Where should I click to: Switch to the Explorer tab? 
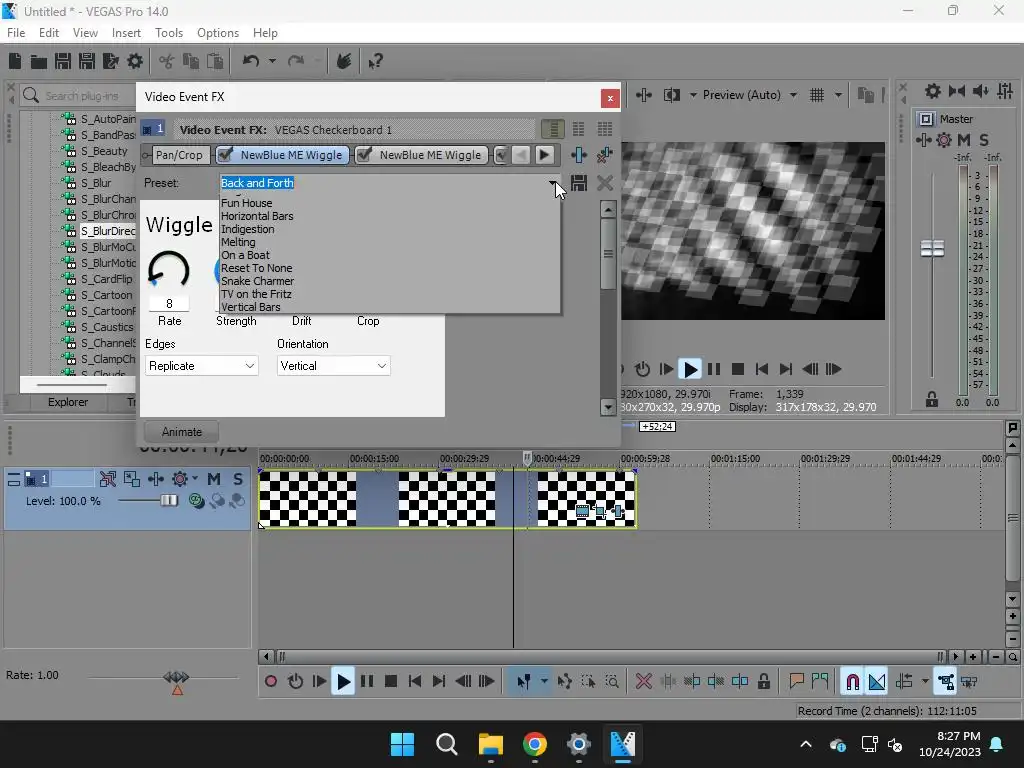pos(68,402)
